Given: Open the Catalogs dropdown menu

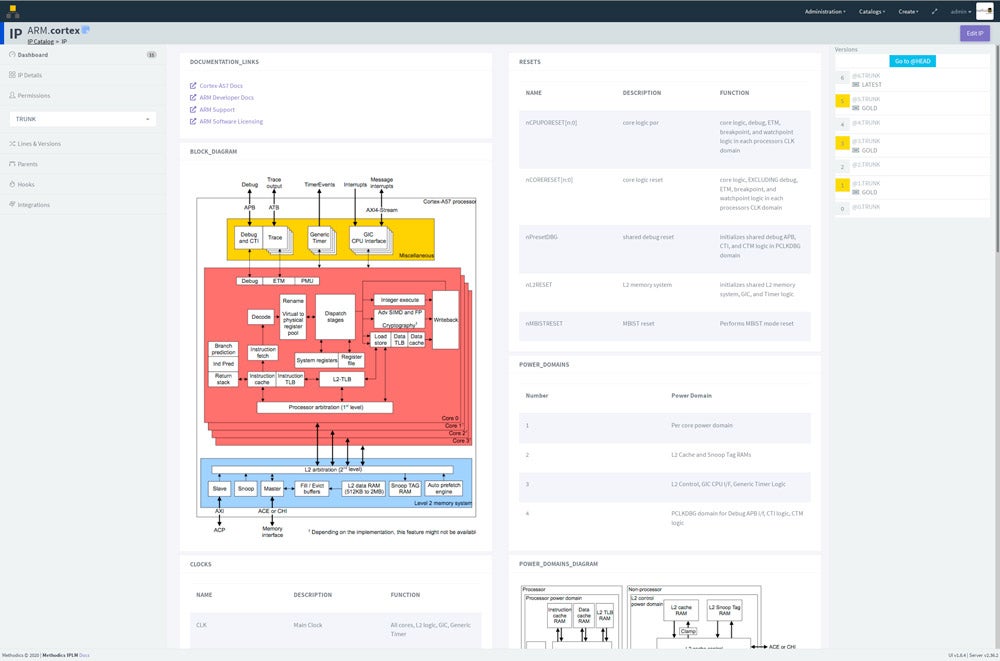Looking at the screenshot, I should (872, 11).
